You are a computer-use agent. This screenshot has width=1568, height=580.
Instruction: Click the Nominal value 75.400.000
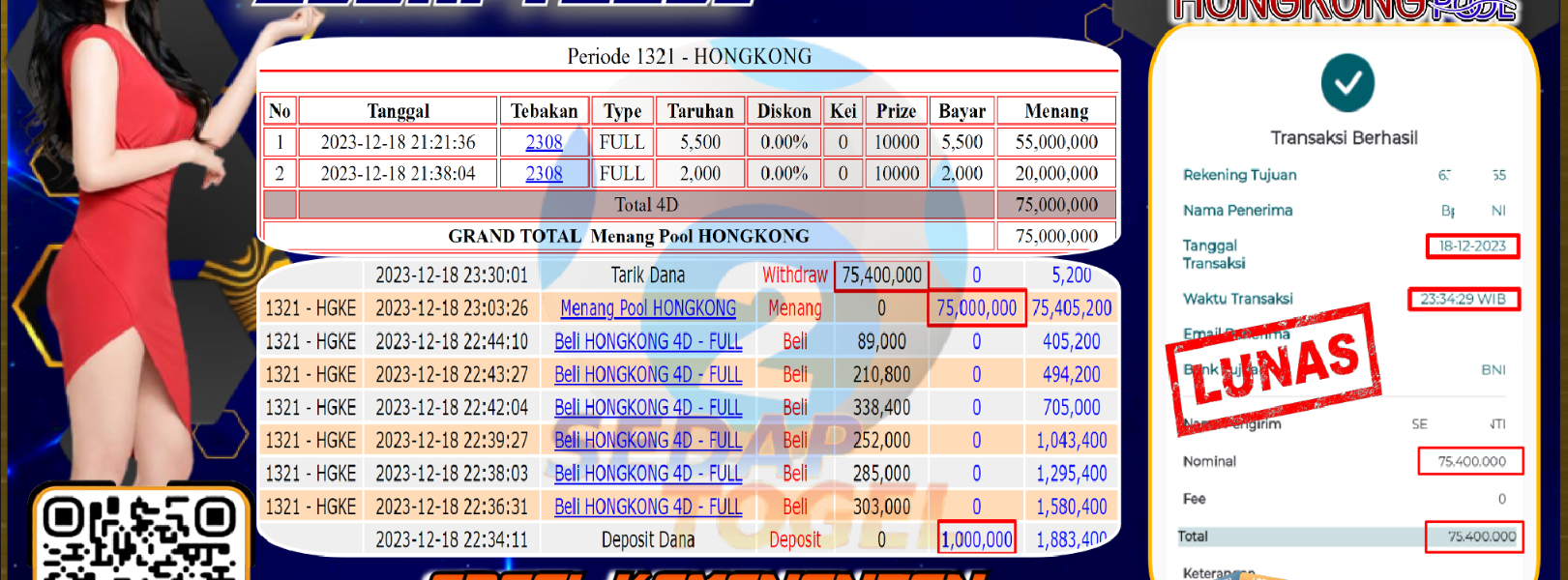pyautogui.click(x=1471, y=461)
